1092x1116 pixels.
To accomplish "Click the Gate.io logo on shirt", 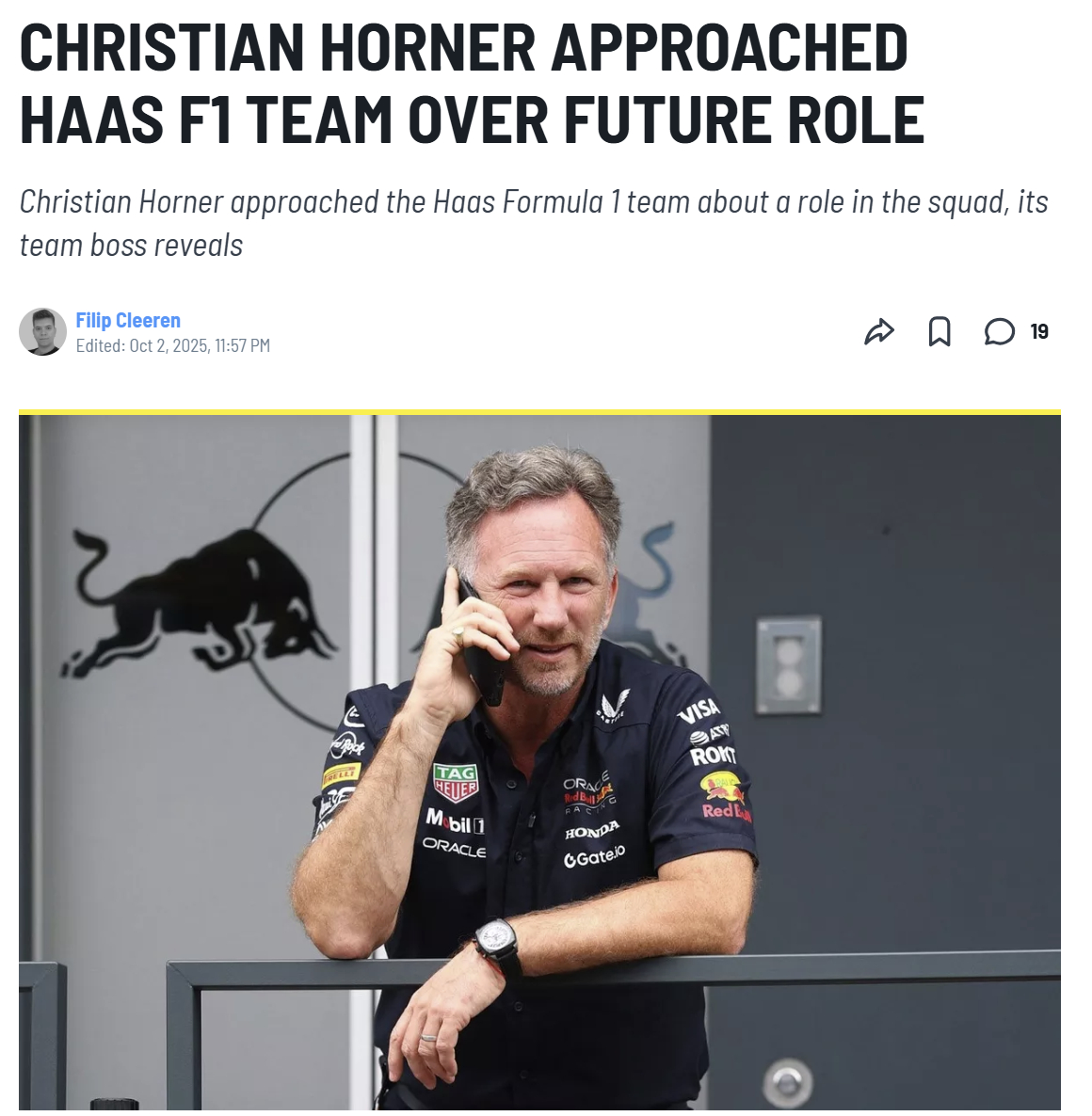I will [x=594, y=856].
